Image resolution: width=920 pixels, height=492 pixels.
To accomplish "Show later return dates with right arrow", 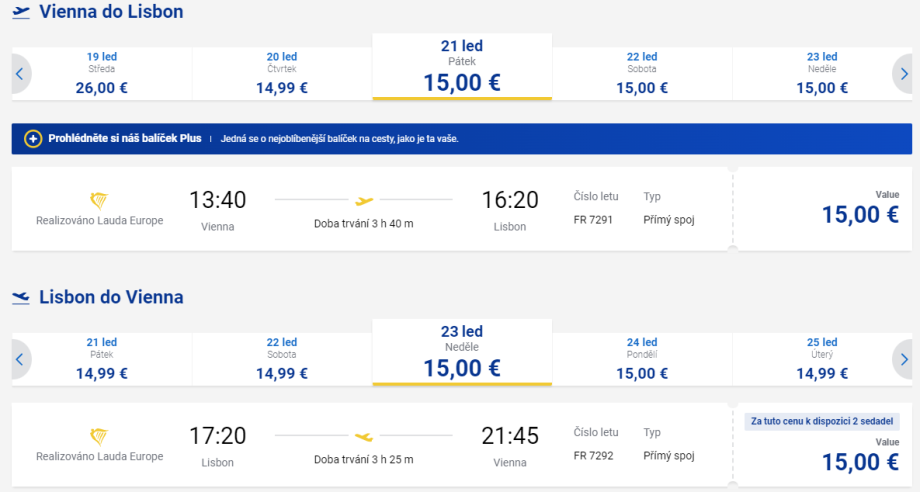I will 902,358.
